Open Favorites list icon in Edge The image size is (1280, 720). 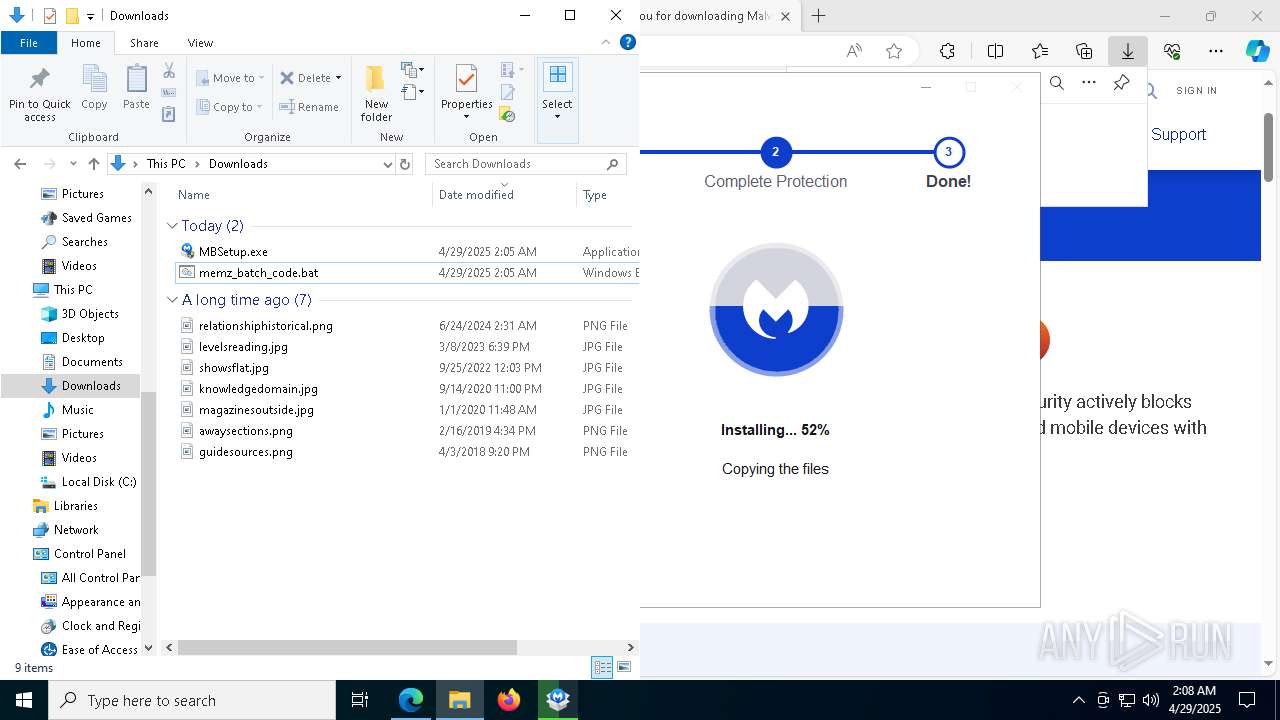[1040, 51]
